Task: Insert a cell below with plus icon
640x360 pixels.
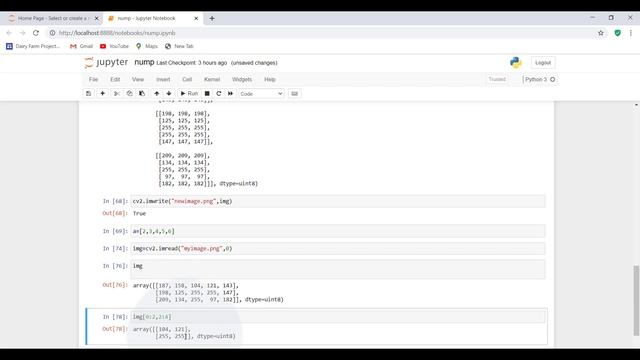Action: click(x=102, y=93)
